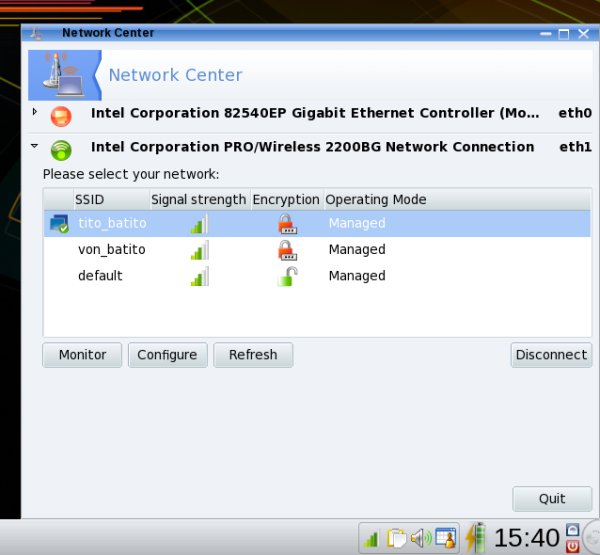Open the calendar organizer tray icon

(446, 538)
